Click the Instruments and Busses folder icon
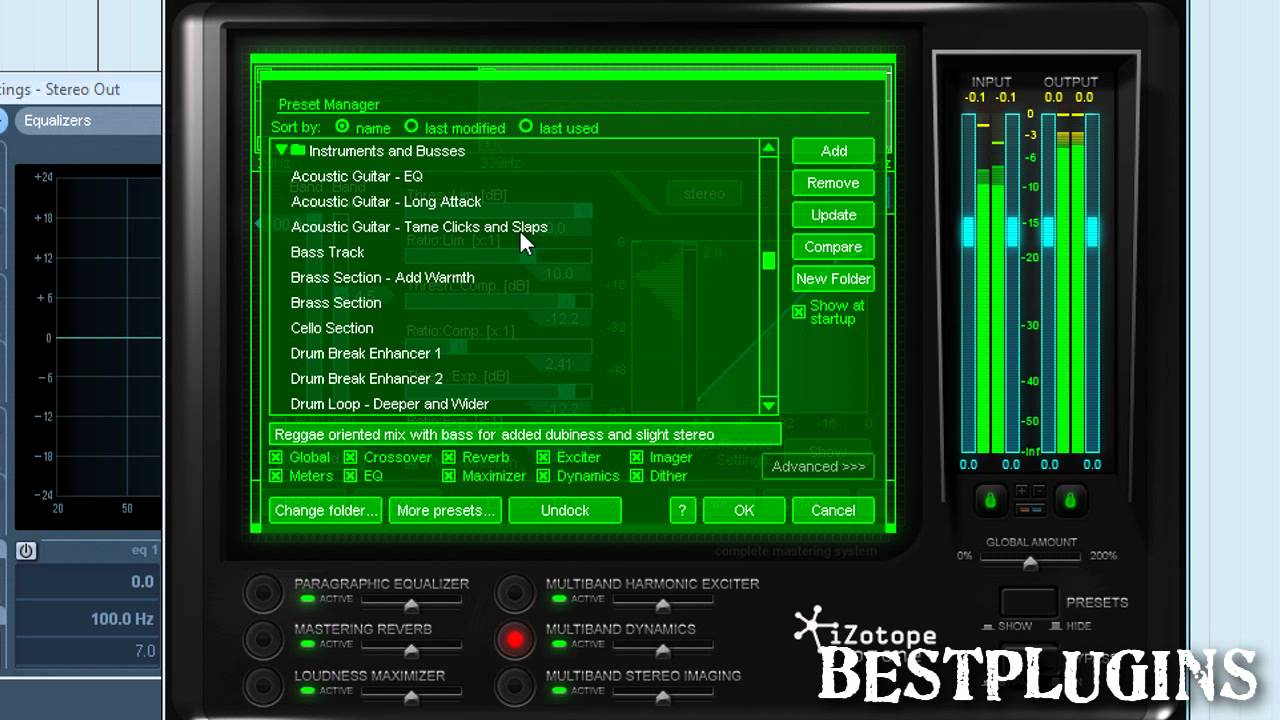 click(298, 151)
